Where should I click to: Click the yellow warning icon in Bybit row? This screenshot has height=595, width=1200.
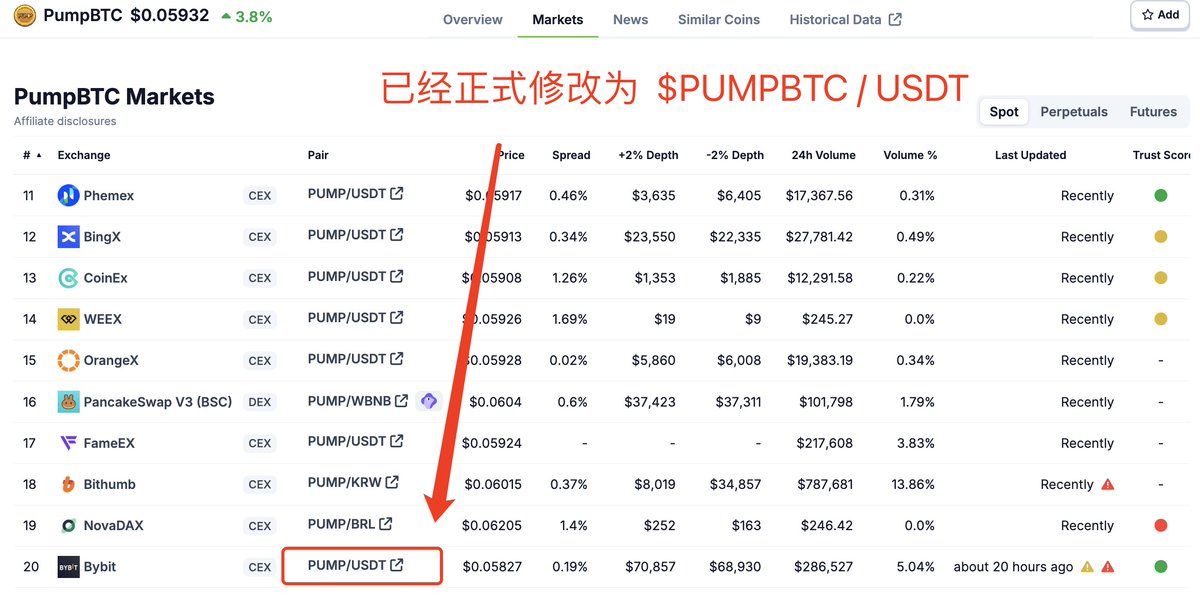1087,567
